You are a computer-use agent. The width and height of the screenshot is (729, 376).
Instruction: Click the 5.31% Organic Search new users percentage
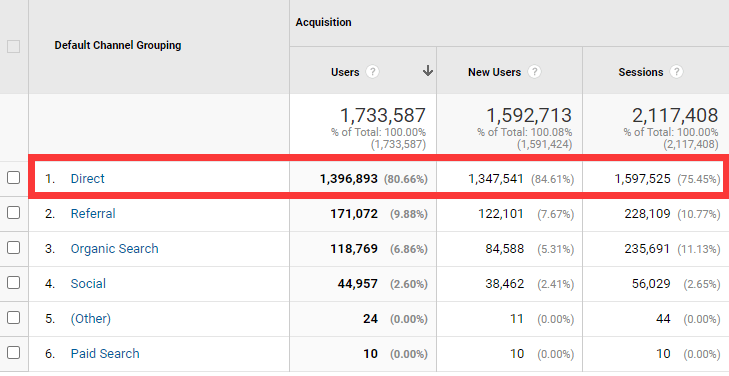point(555,250)
